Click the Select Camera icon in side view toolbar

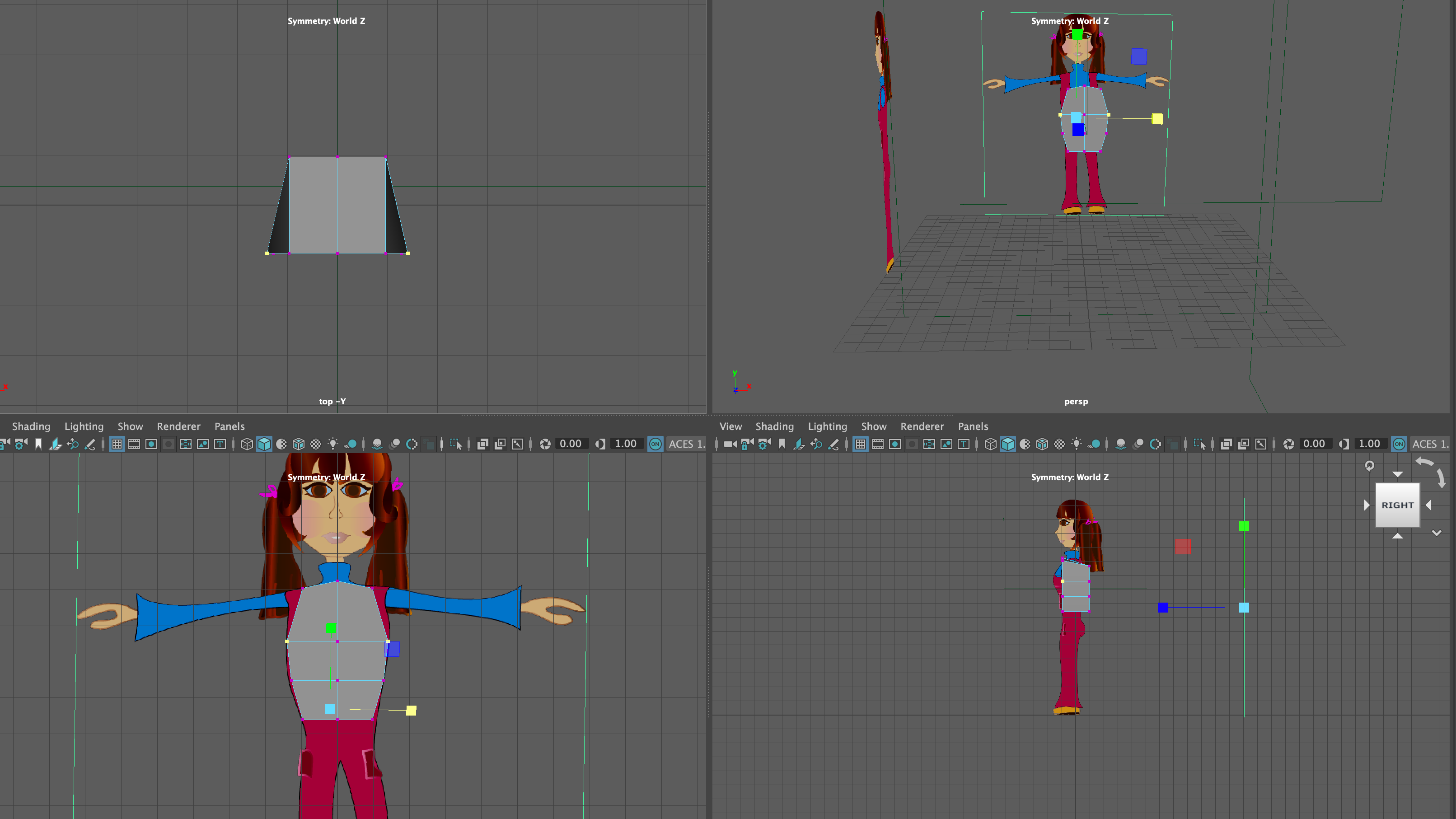click(730, 444)
